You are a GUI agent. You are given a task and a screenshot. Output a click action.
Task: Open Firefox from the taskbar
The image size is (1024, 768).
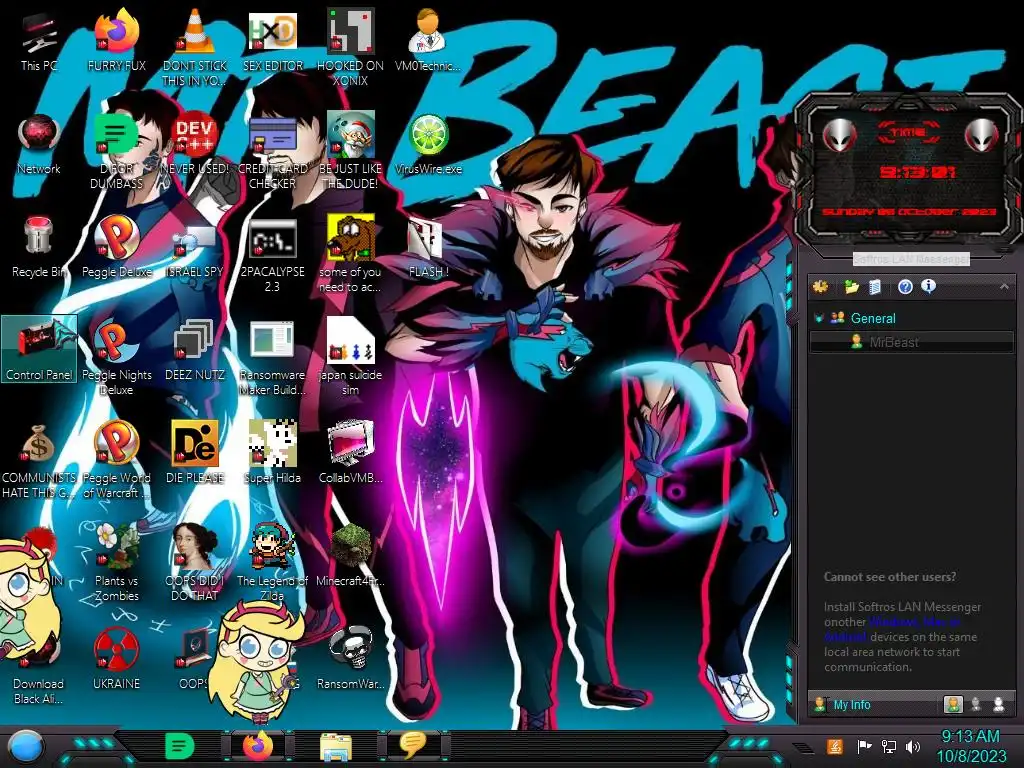click(258, 746)
